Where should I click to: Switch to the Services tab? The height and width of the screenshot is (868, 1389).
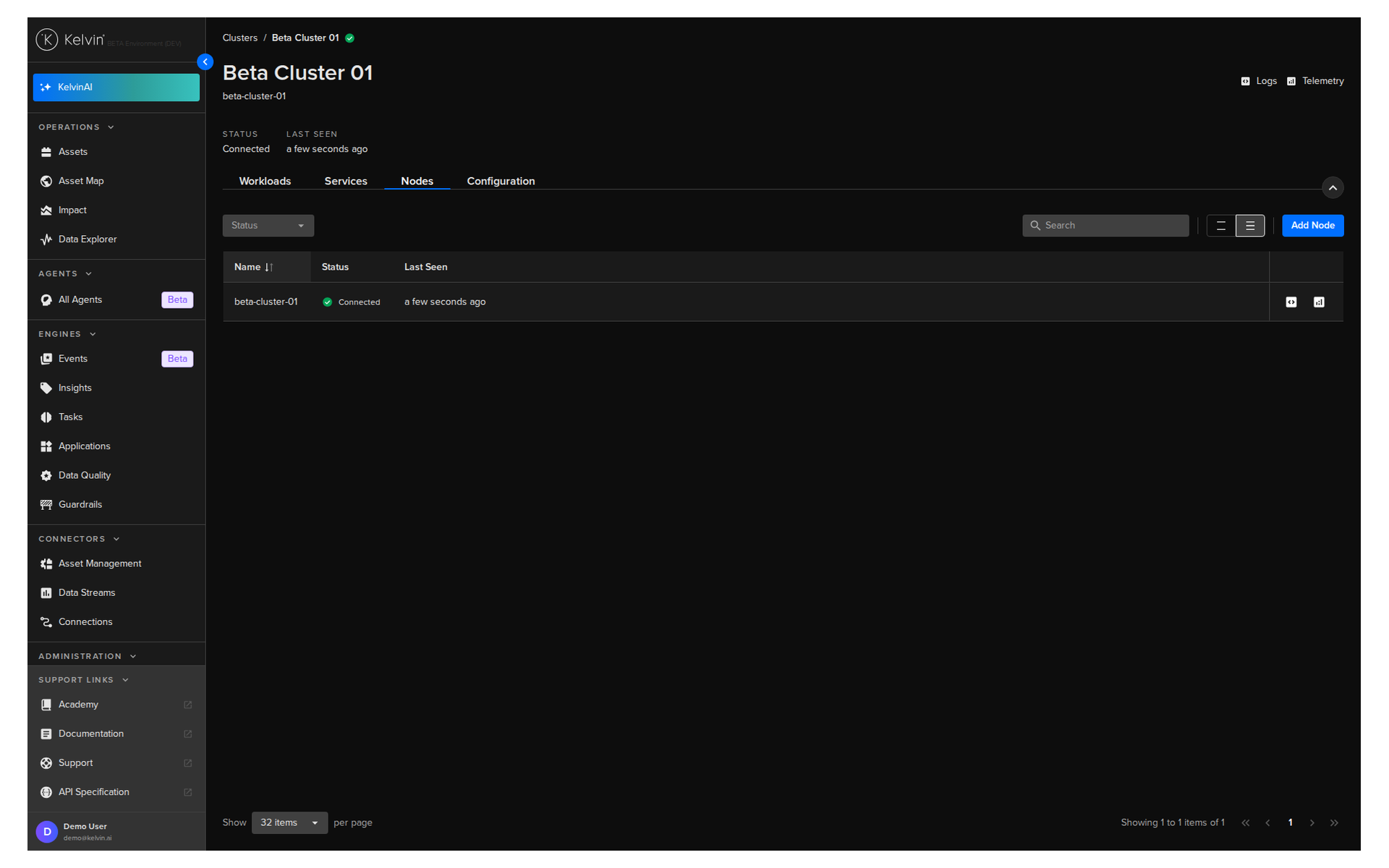tap(346, 181)
